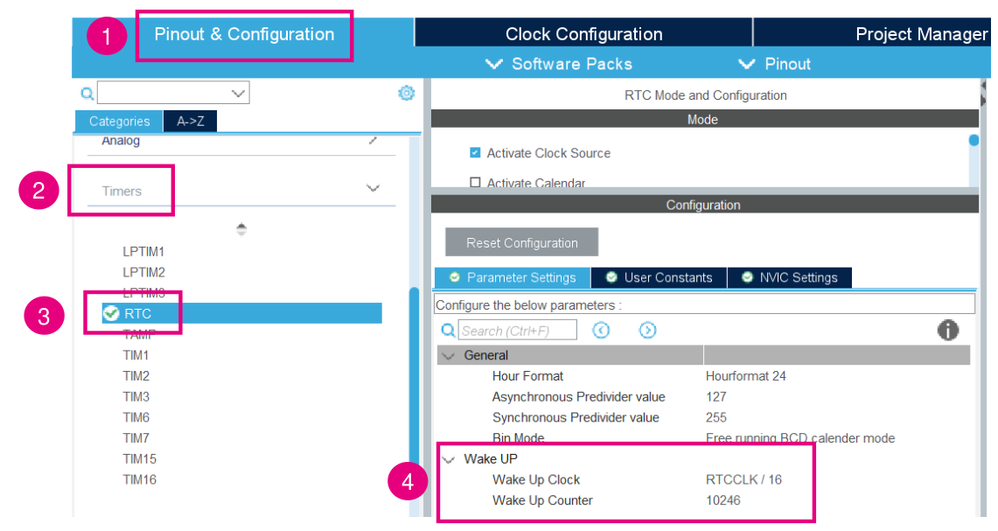Collapse the General parameters section
The height and width of the screenshot is (531, 998).
(449, 356)
